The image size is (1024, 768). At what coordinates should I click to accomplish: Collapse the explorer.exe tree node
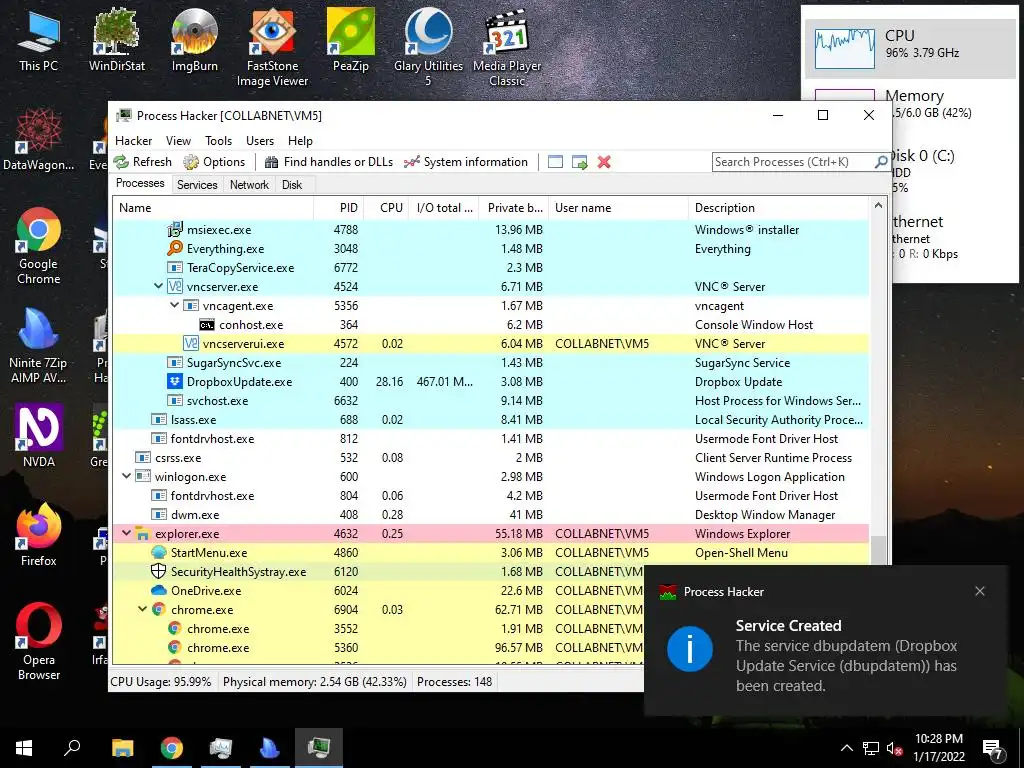tap(127, 533)
